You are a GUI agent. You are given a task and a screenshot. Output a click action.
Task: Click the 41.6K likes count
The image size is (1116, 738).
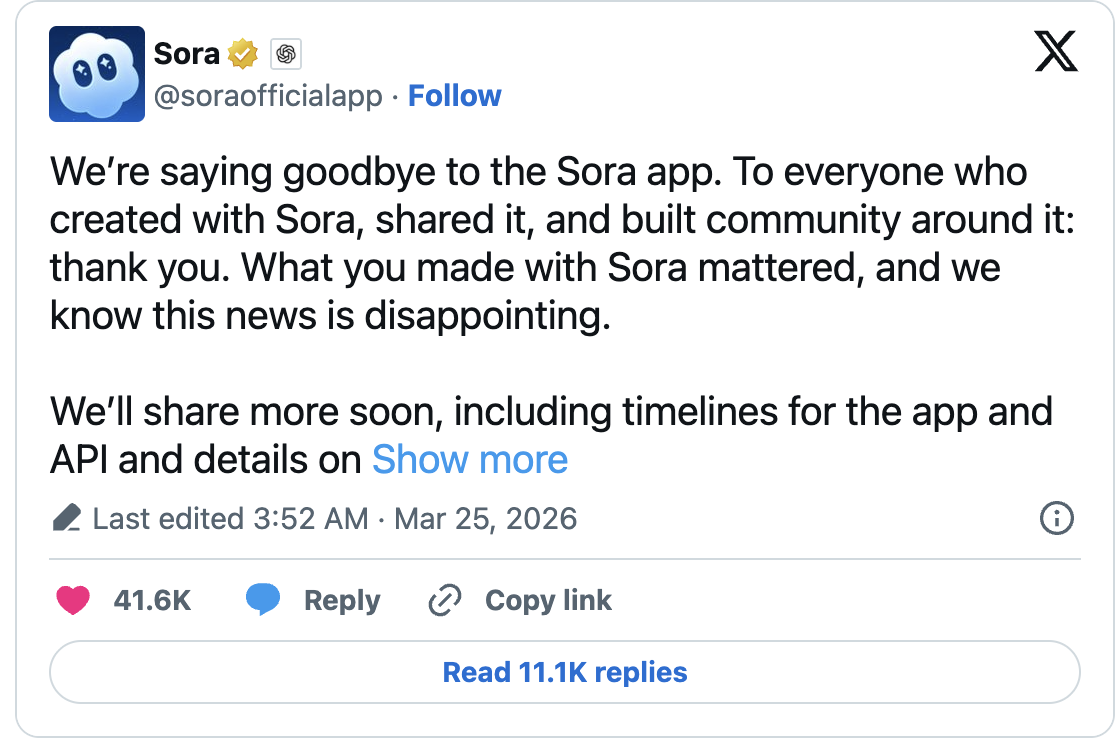click(152, 601)
